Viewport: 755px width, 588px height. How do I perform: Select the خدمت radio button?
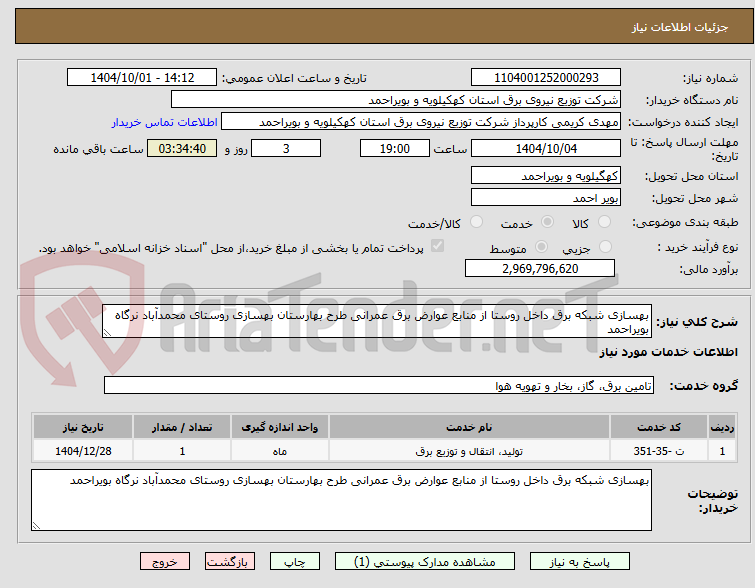pos(547,222)
